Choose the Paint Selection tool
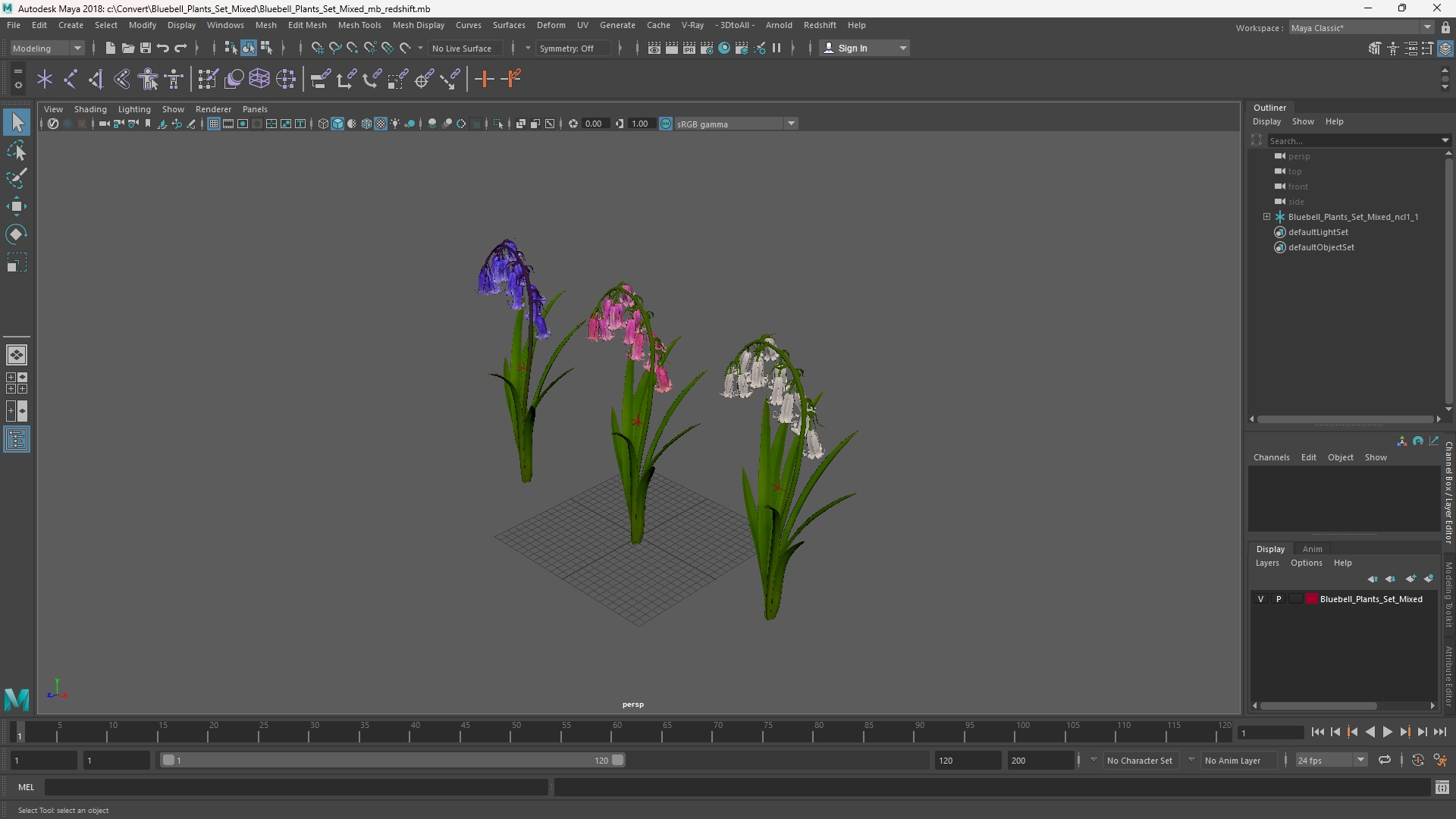 (17, 179)
